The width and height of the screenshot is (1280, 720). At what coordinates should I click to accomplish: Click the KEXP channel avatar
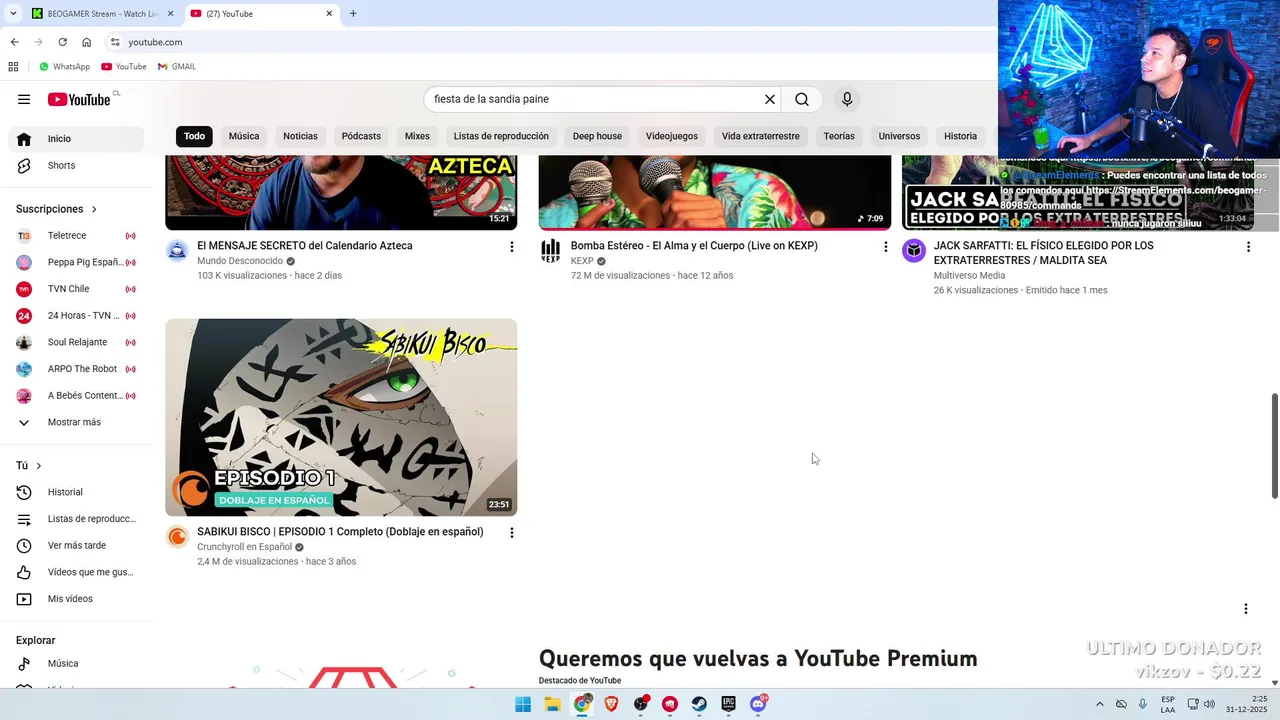click(x=550, y=250)
